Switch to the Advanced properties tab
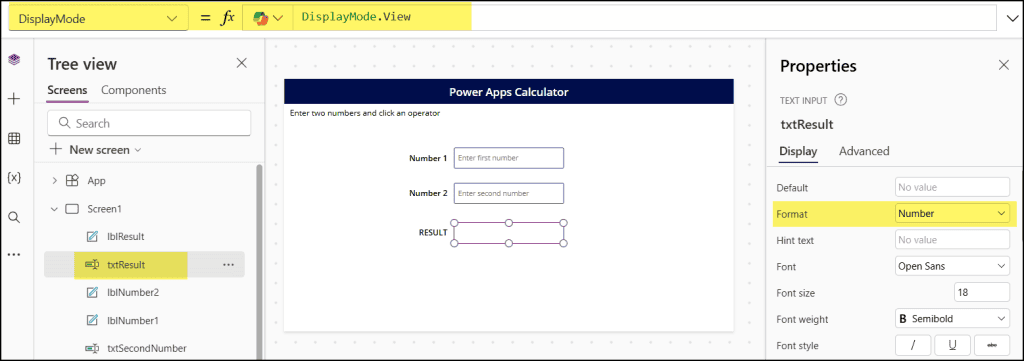The image size is (1024, 361). (864, 151)
